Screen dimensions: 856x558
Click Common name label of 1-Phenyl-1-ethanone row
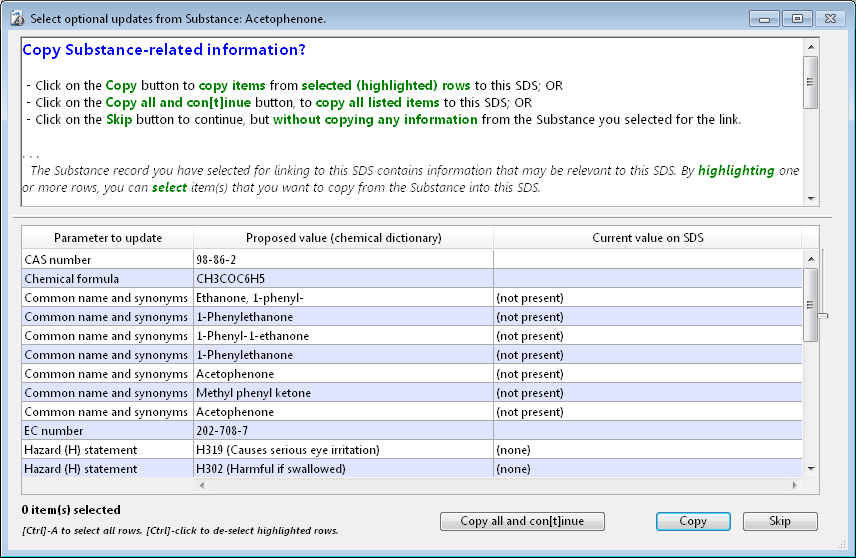coord(108,336)
